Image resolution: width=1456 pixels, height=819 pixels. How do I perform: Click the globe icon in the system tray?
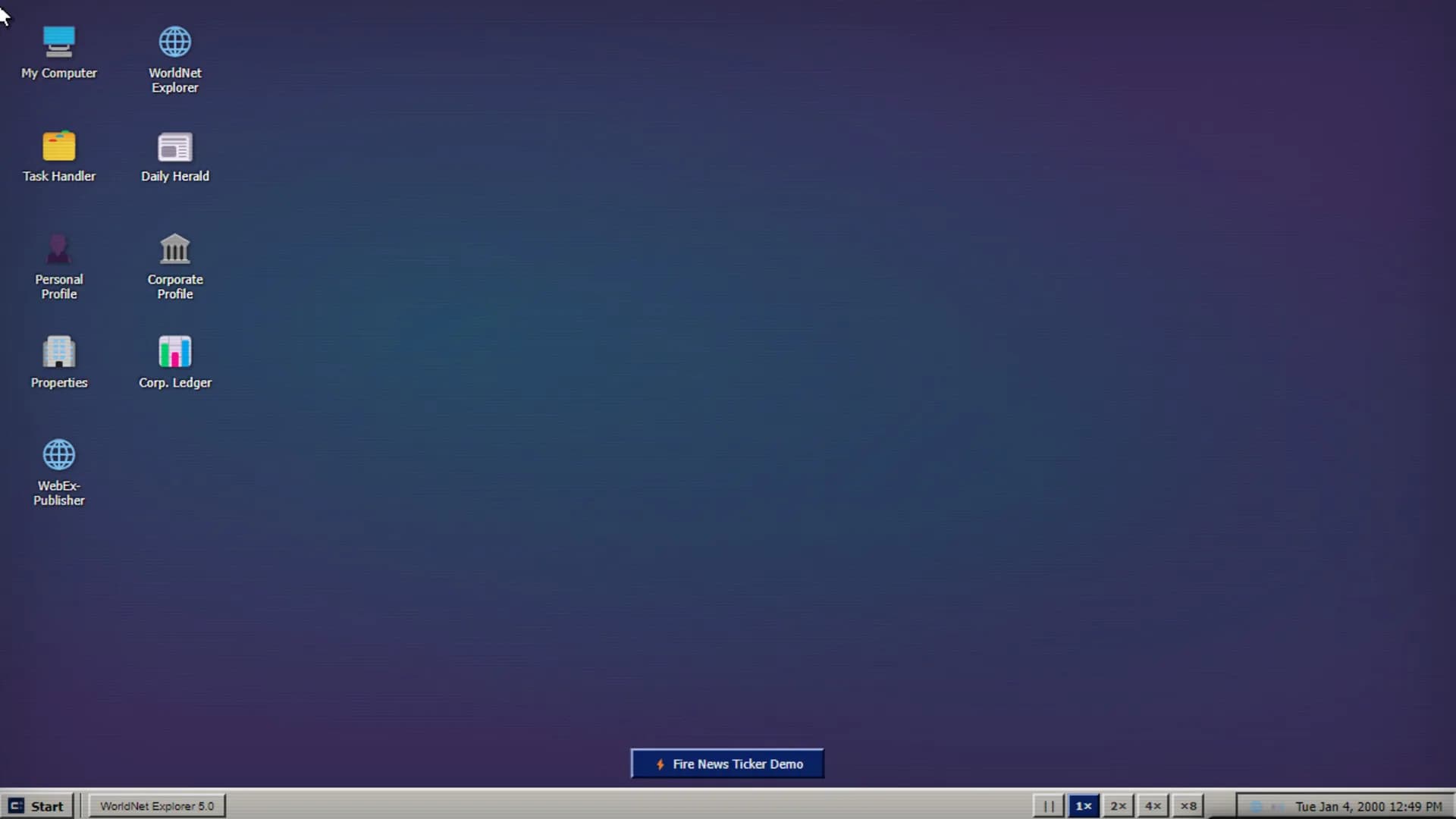(x=1256, y=807)
